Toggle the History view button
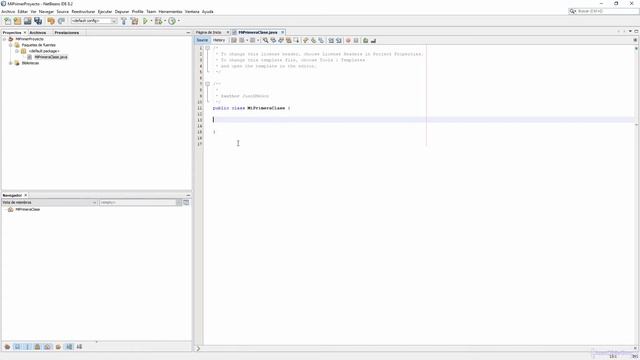The height and width of the screenshot is (360, 640). [219, 40]
